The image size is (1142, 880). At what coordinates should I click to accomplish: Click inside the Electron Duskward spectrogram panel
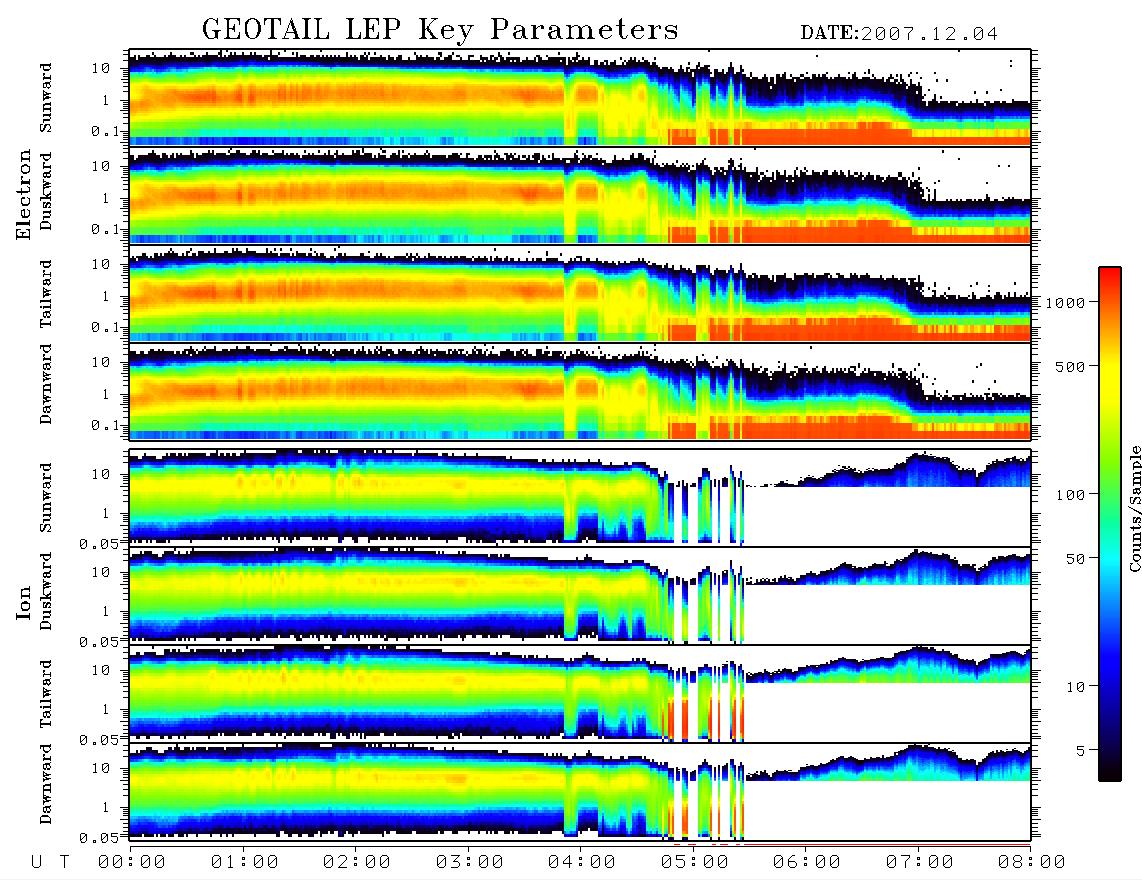pyautogui.click(x=580, y=195)
